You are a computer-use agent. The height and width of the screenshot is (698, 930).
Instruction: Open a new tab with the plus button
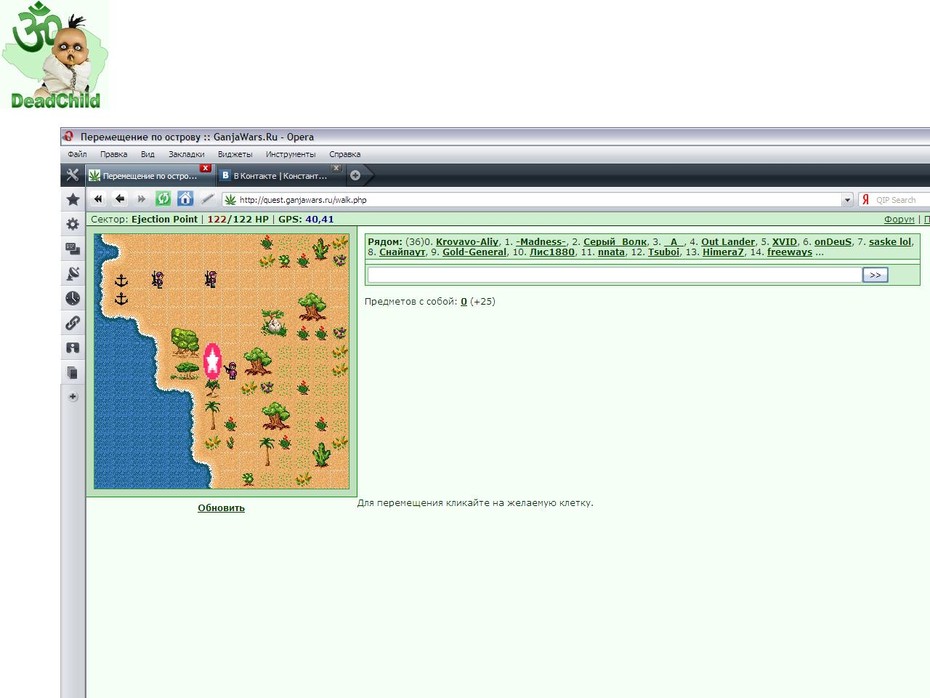355,175
